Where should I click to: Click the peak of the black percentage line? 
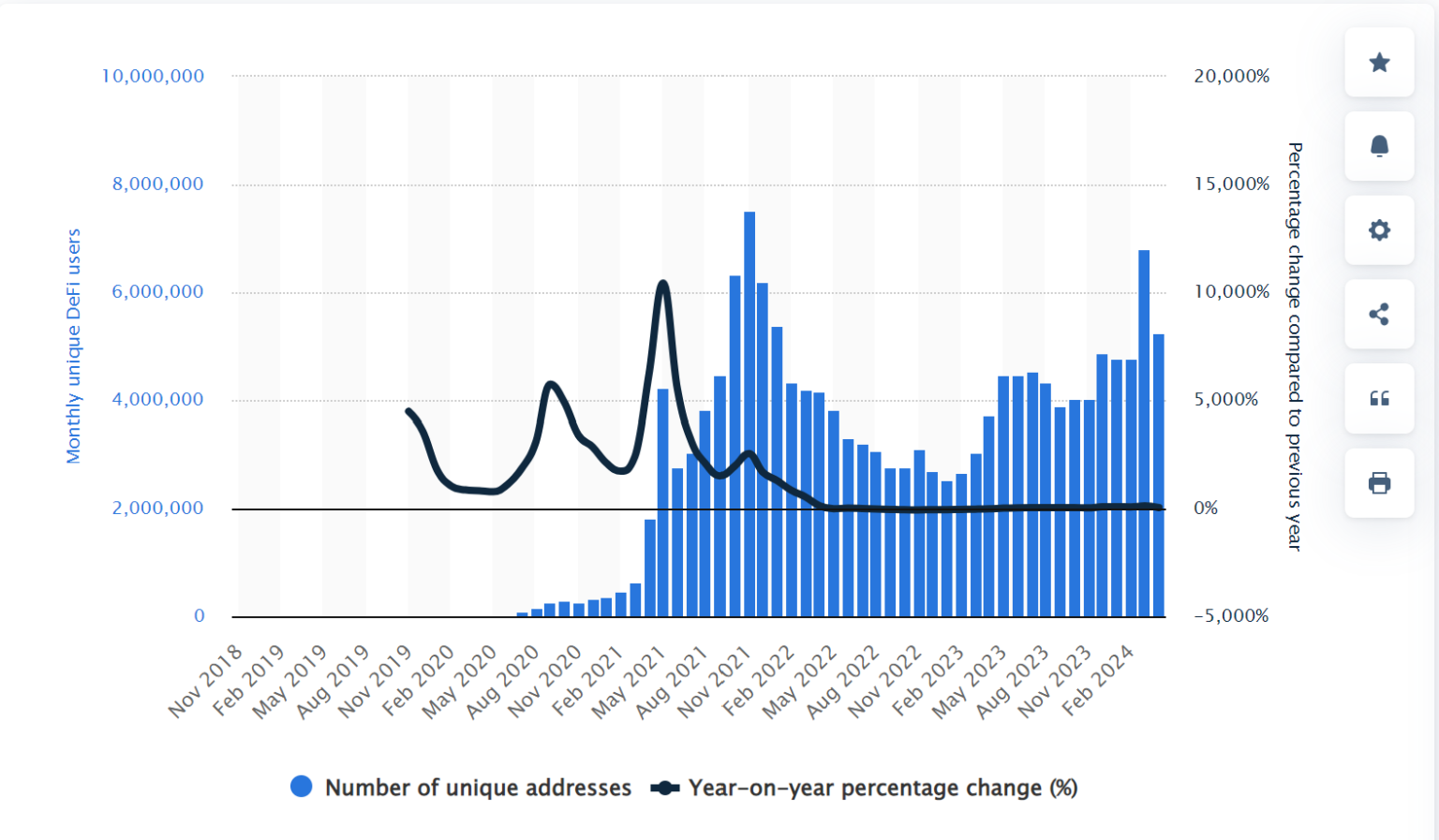[x=662, y=283]
